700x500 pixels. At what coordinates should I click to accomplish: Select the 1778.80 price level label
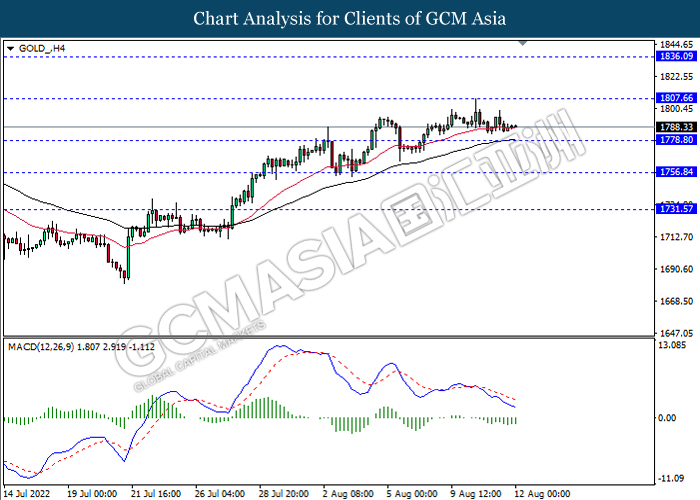pos(676,140)
